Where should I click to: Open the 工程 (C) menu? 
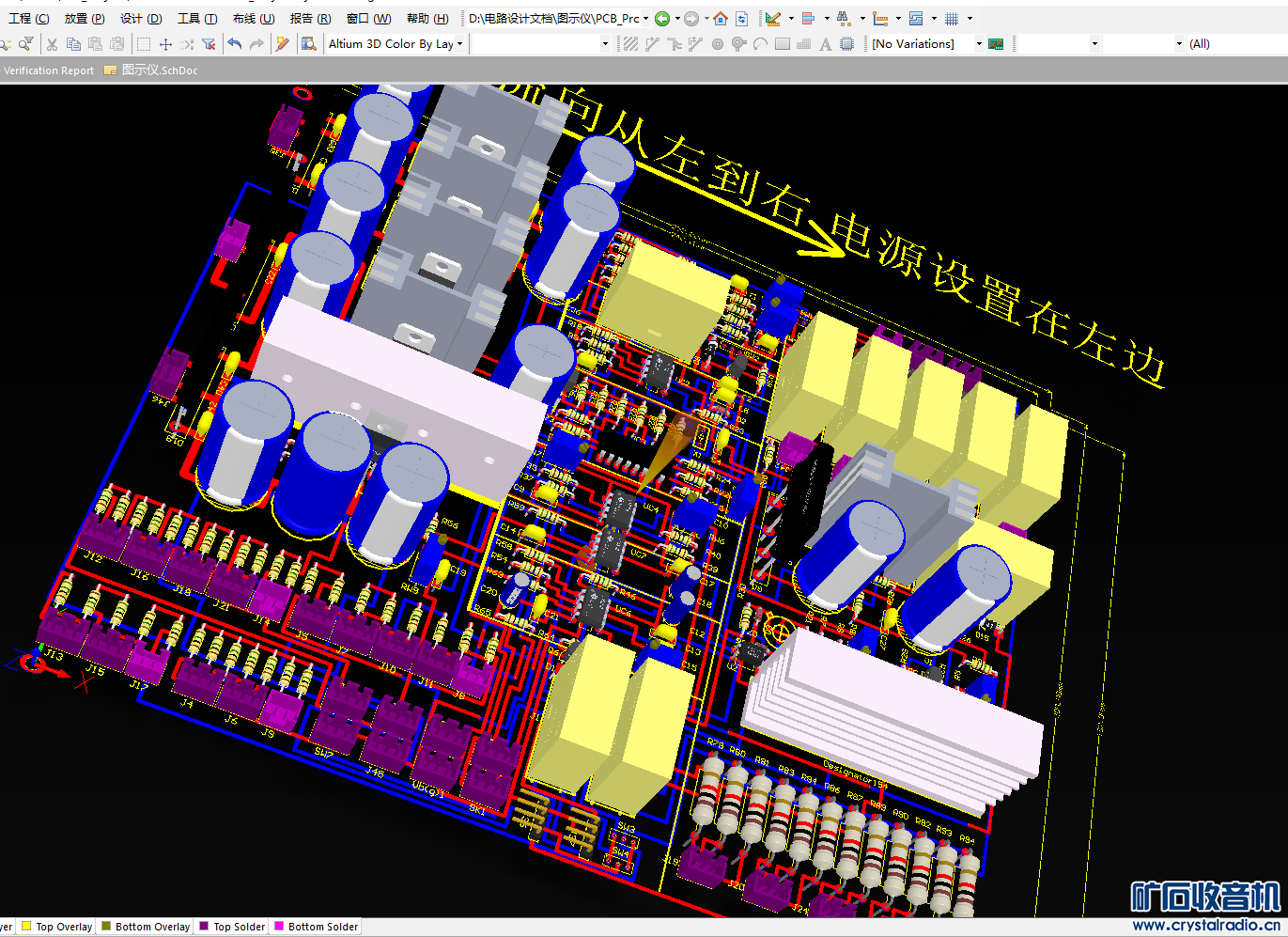point(29,19)
